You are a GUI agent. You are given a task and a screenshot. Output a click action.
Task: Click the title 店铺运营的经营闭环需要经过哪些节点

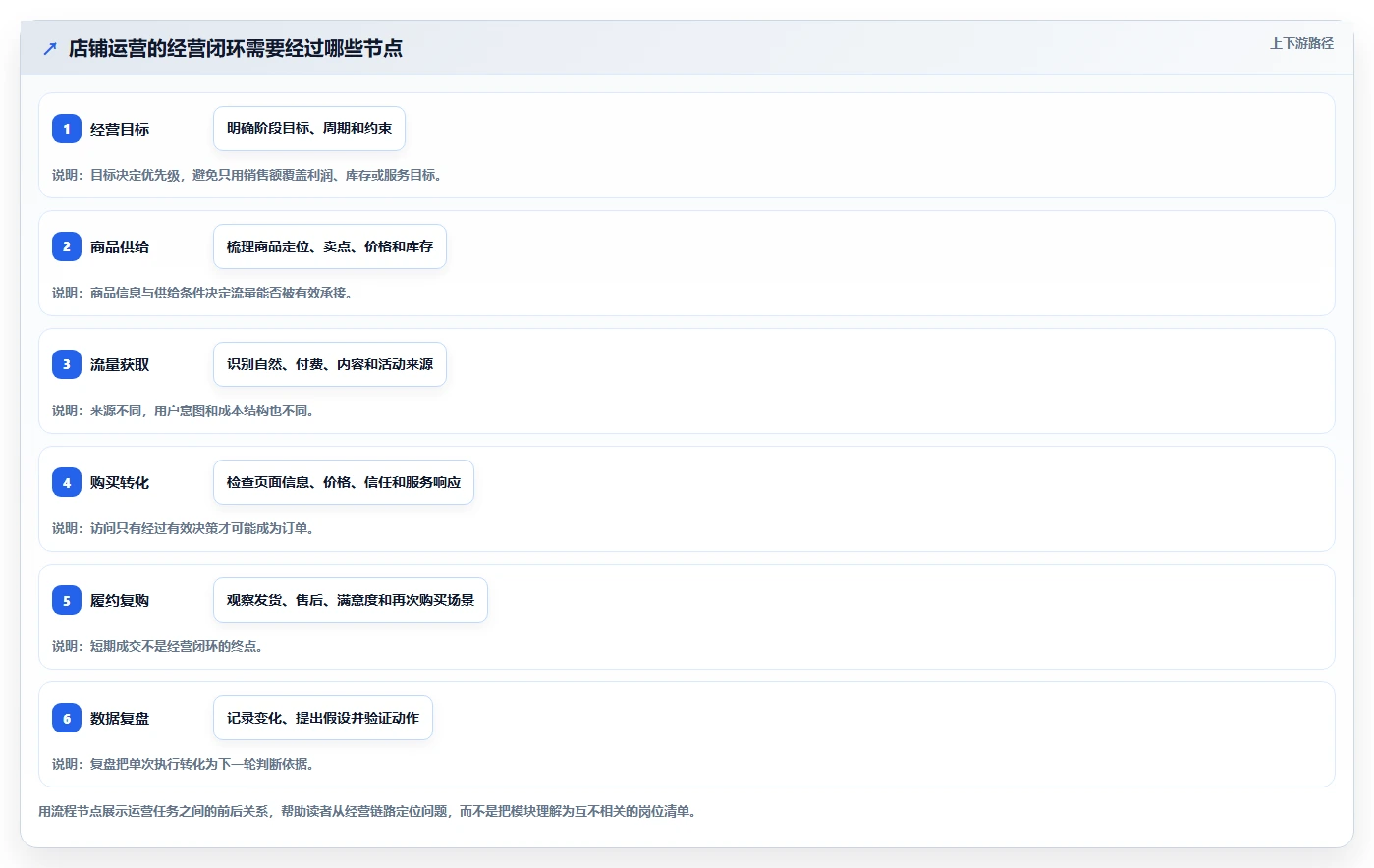(x=236, y=48)
